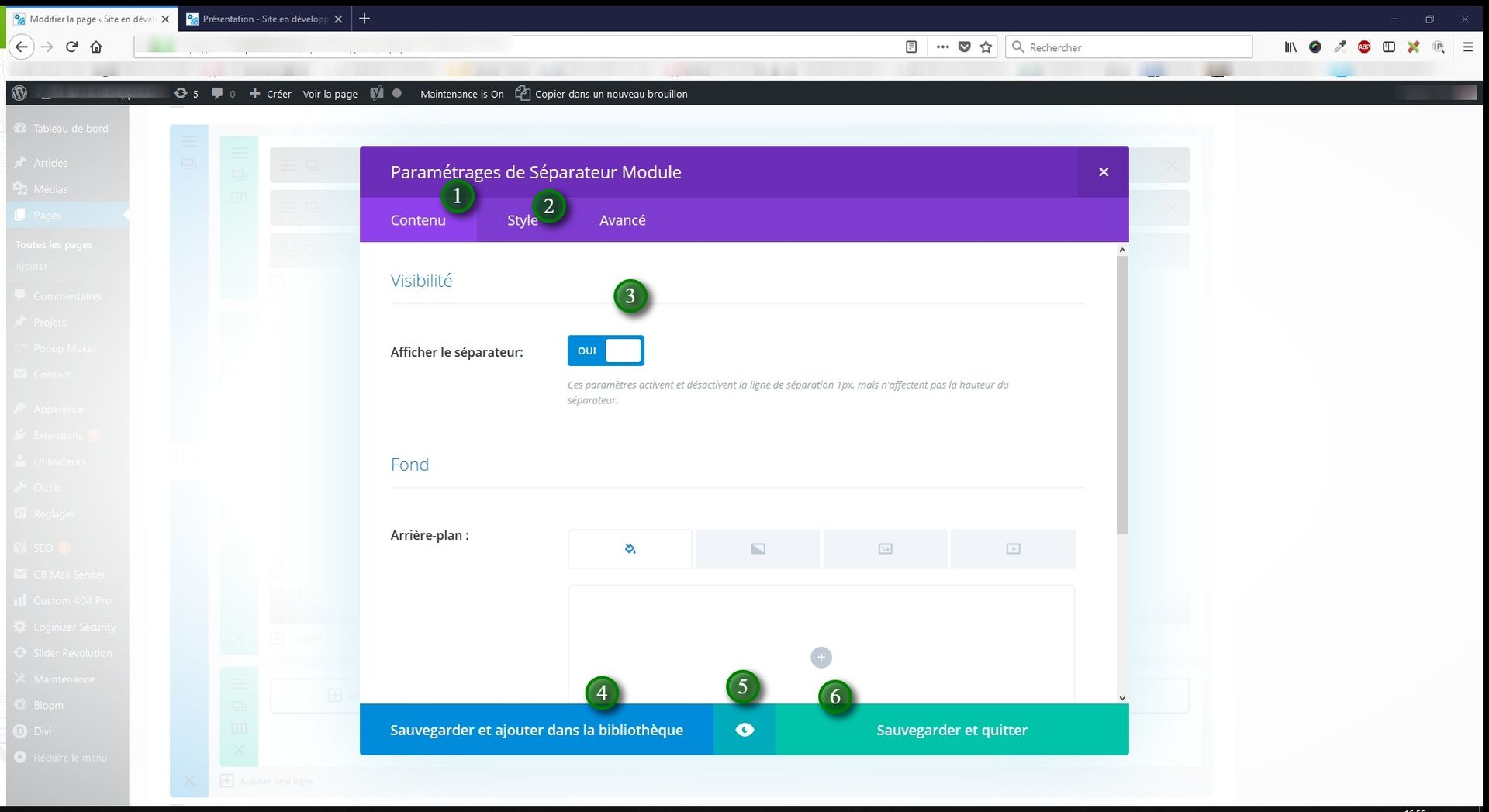Image resolution: width=1489 pixels, height=812 pixels.
Task: Click the color picker eyedropper extension
Action: [1339, 47]
